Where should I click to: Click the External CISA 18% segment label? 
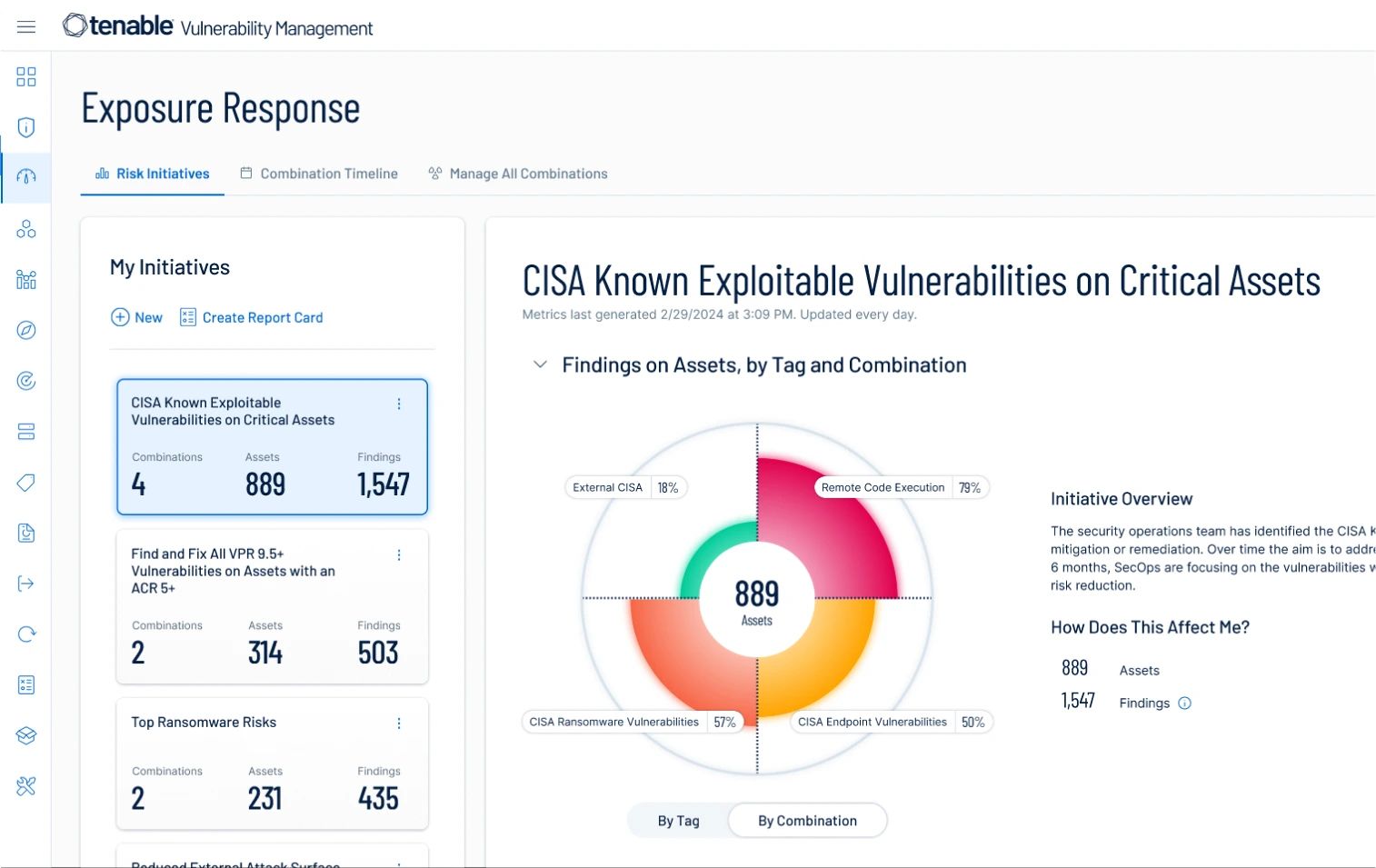(625, 487)
